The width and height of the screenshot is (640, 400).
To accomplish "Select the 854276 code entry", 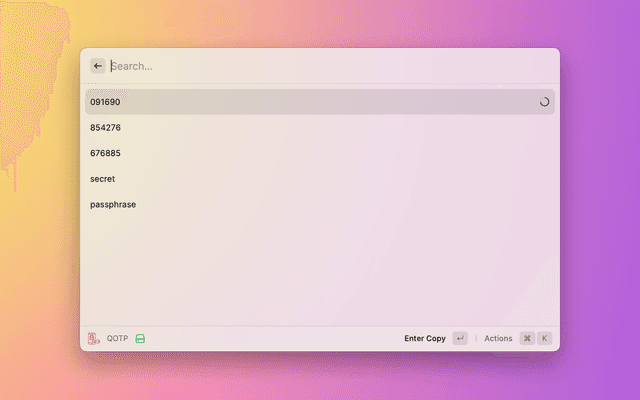I will (105, 128).
